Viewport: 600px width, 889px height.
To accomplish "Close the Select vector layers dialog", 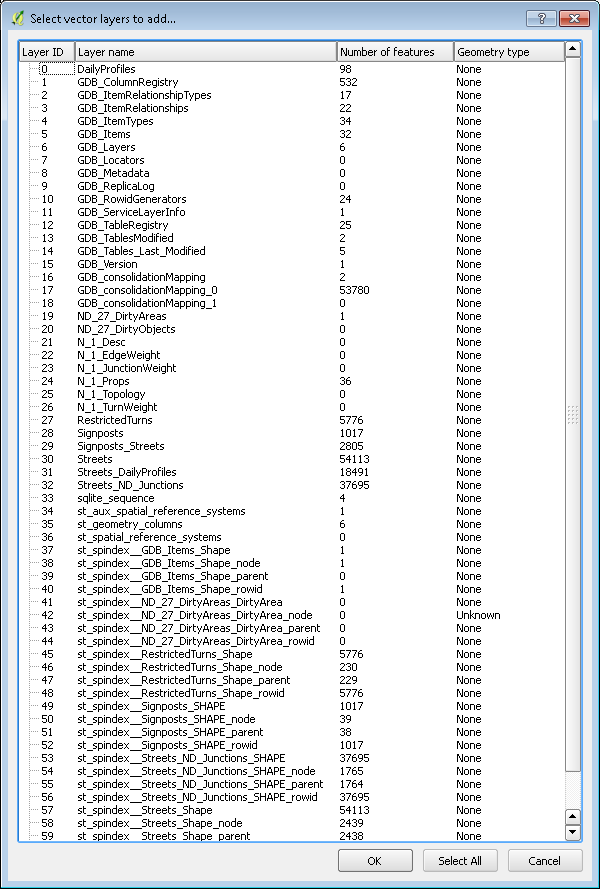I will [x=574, y=19].
